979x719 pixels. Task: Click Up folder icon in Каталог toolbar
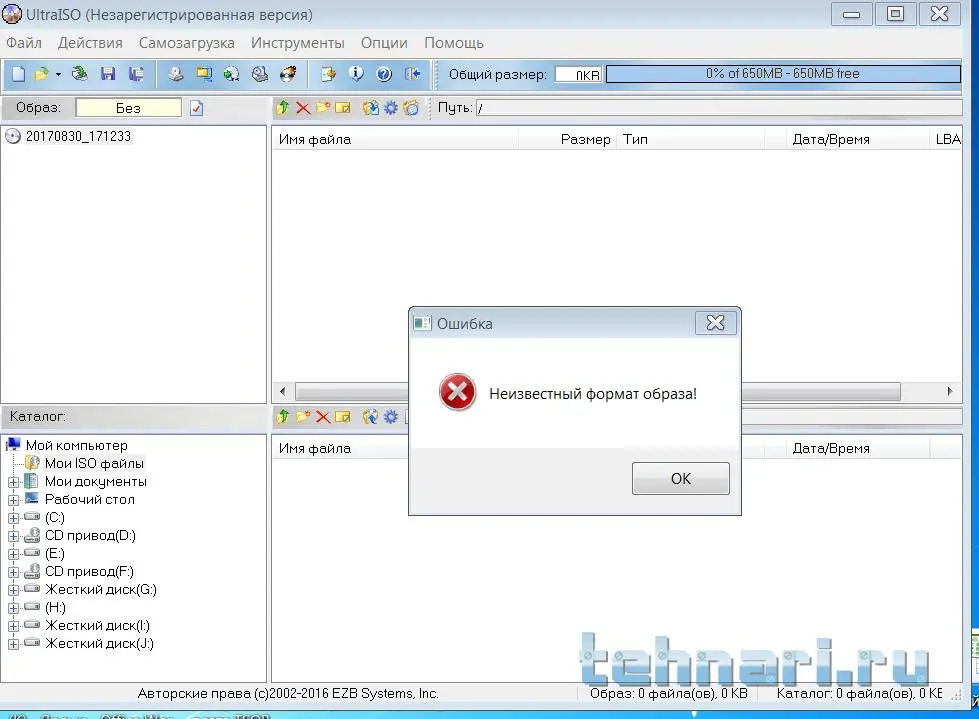click(283, 416)
